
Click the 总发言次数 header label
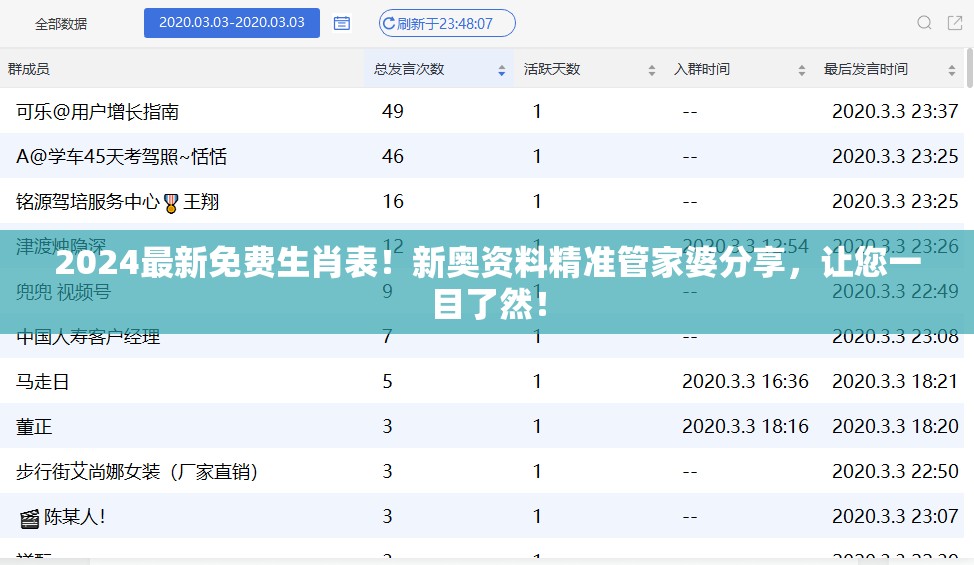pos(409,69)
